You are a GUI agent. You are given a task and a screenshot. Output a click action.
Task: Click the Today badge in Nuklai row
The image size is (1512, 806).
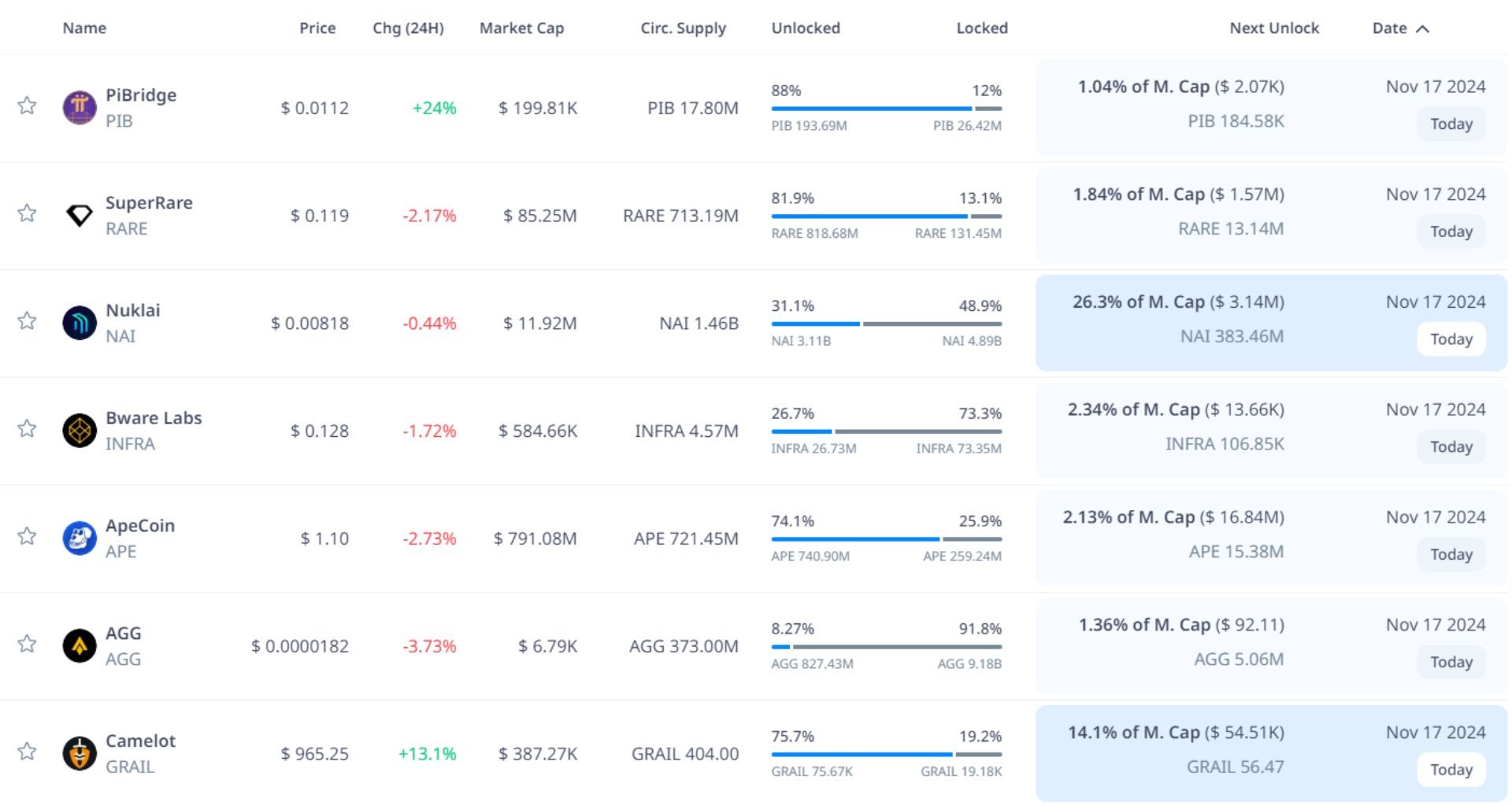(x=1451, y=339)
